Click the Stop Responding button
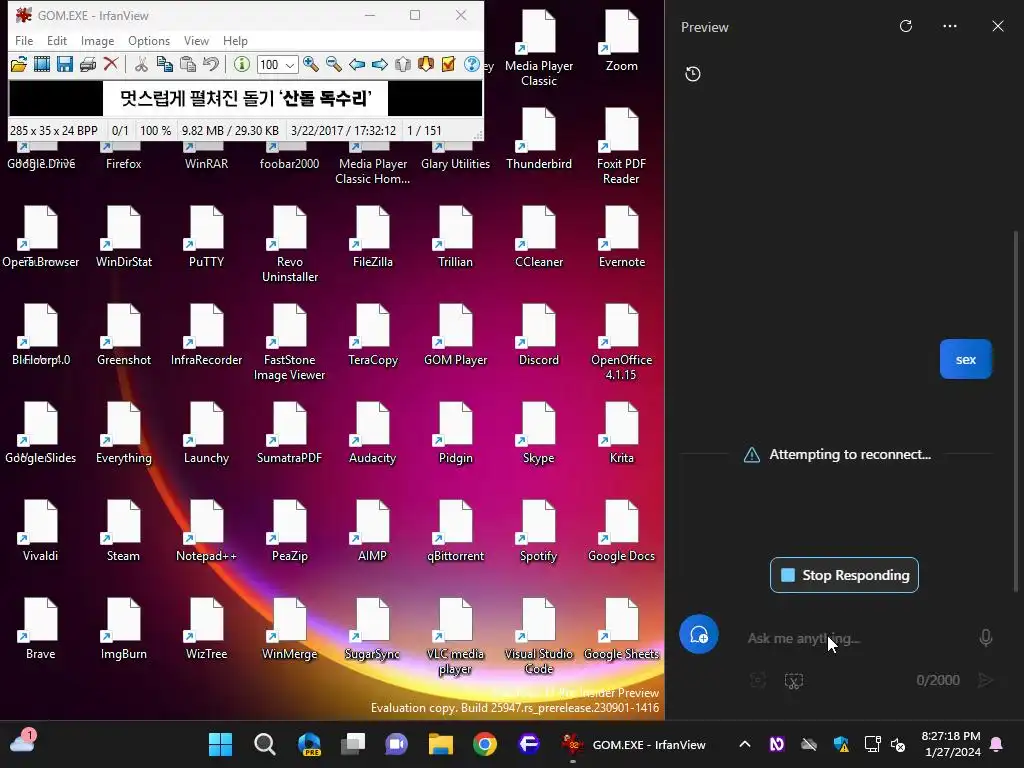The height and width of the screenshot is (768, 1024). tap(844, 575)
